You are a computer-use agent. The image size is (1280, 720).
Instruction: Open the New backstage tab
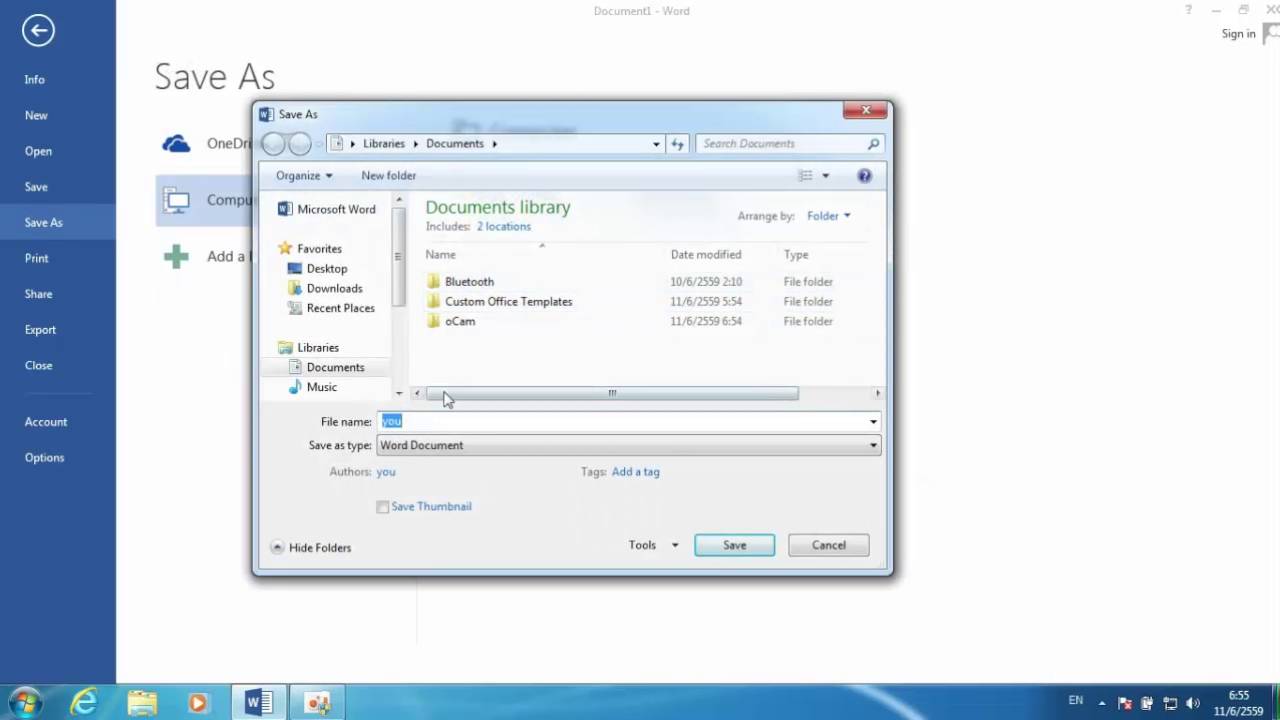tap(36, 116)
